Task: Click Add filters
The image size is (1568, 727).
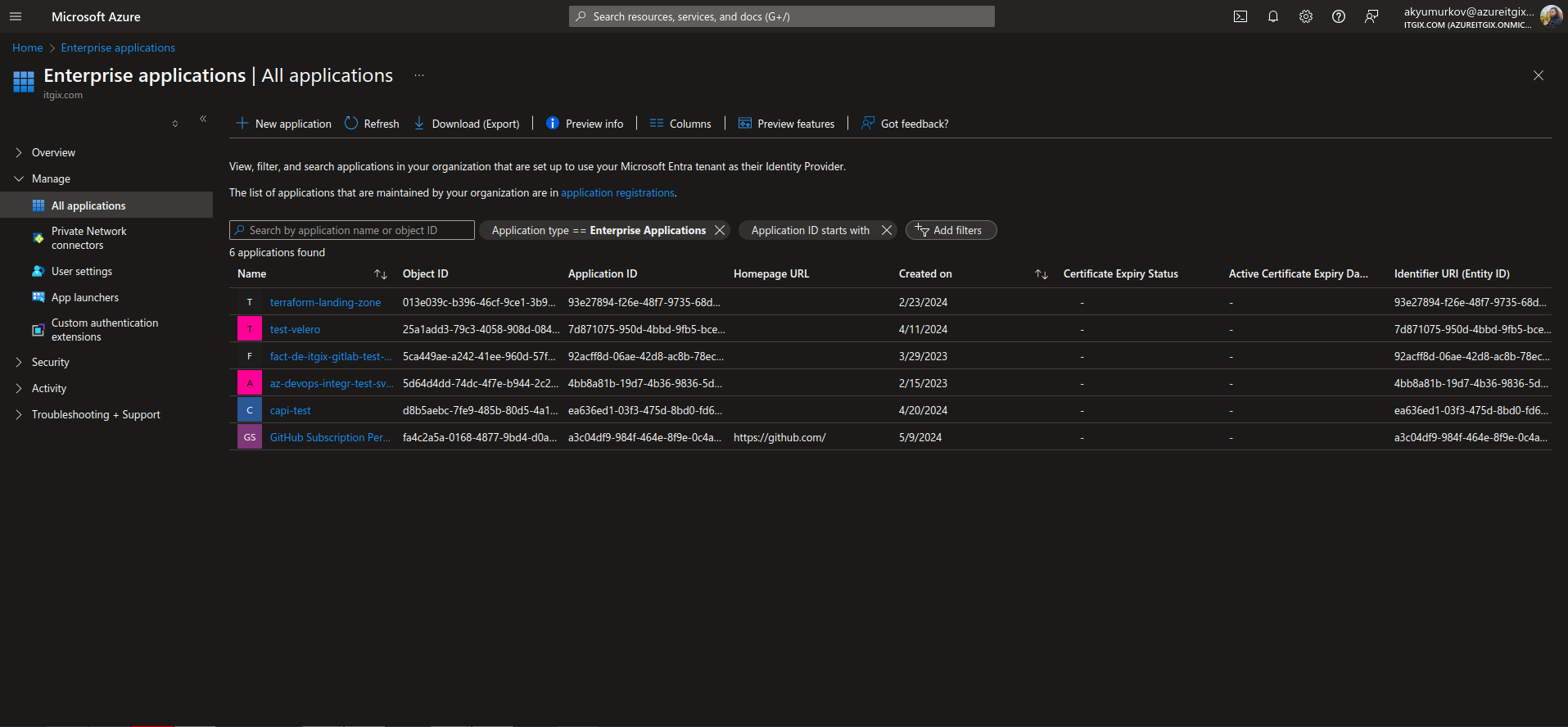Action: [x=951, y=230]
